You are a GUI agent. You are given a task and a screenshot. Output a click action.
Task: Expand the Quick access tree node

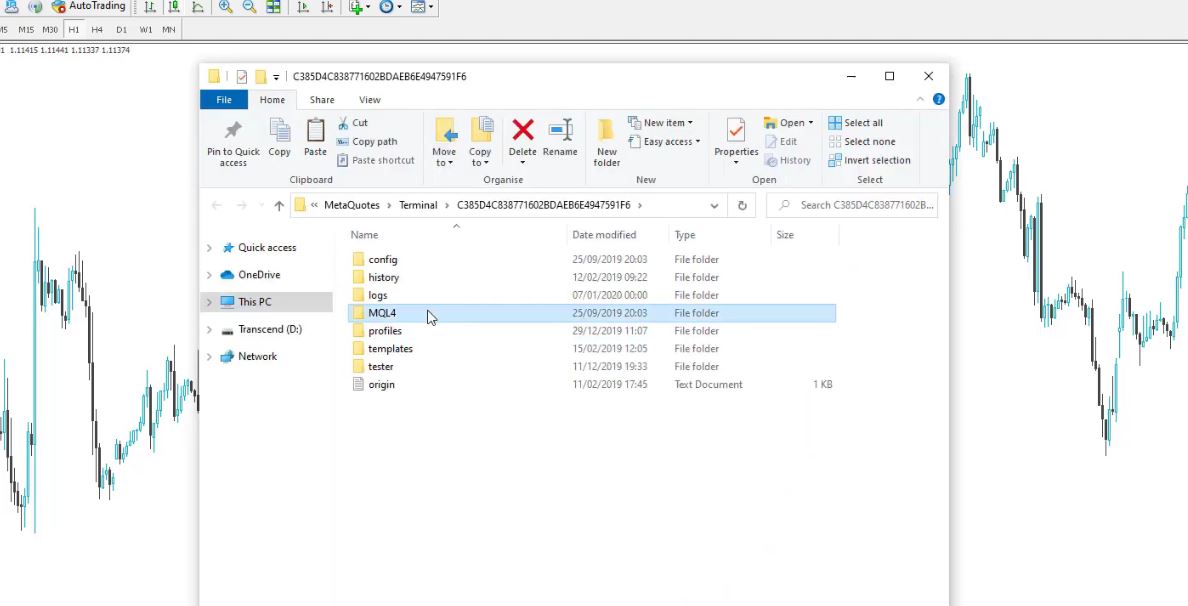[x=209, y=248]
